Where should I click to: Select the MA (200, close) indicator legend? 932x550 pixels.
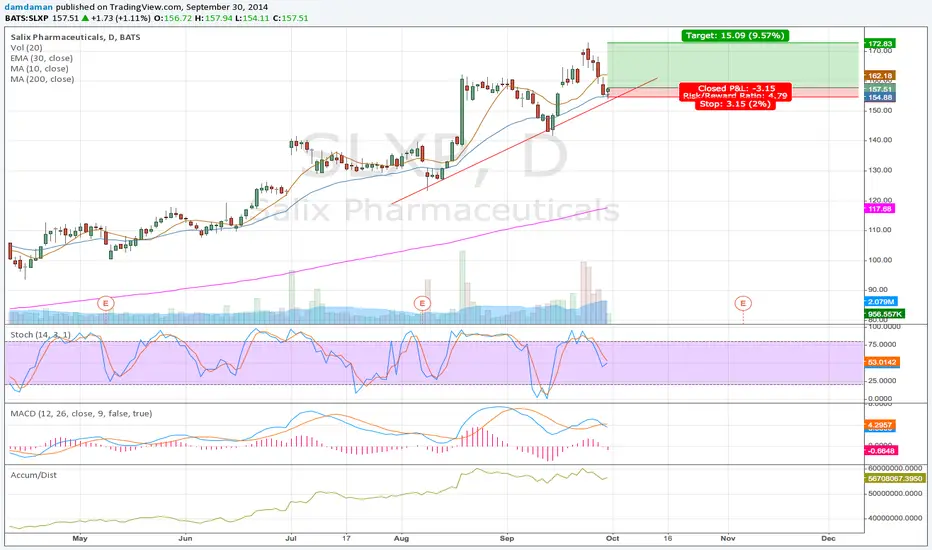point(42,79)
